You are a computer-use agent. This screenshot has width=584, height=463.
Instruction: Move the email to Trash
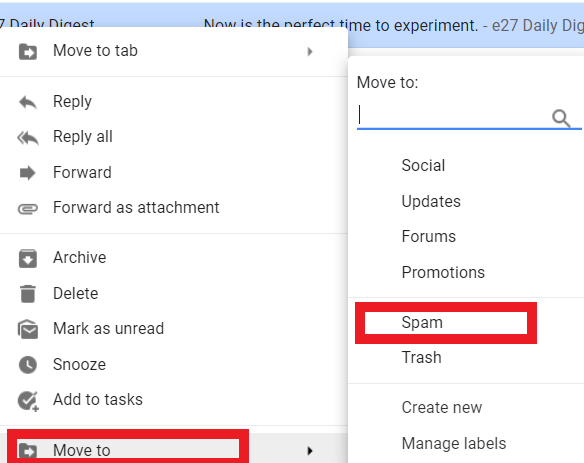click(422, 358)
